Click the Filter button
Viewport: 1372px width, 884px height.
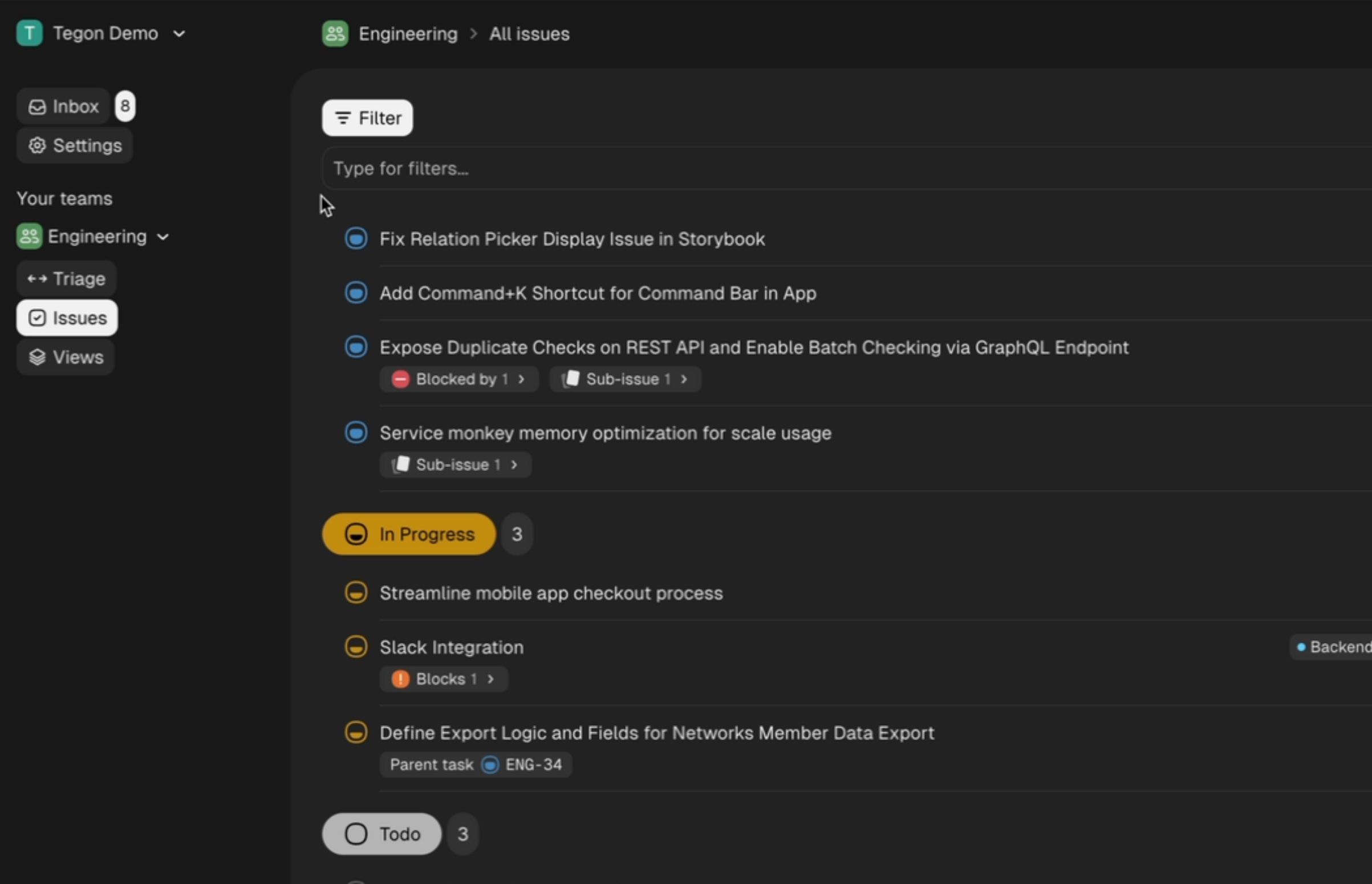[x=367, y=118]
